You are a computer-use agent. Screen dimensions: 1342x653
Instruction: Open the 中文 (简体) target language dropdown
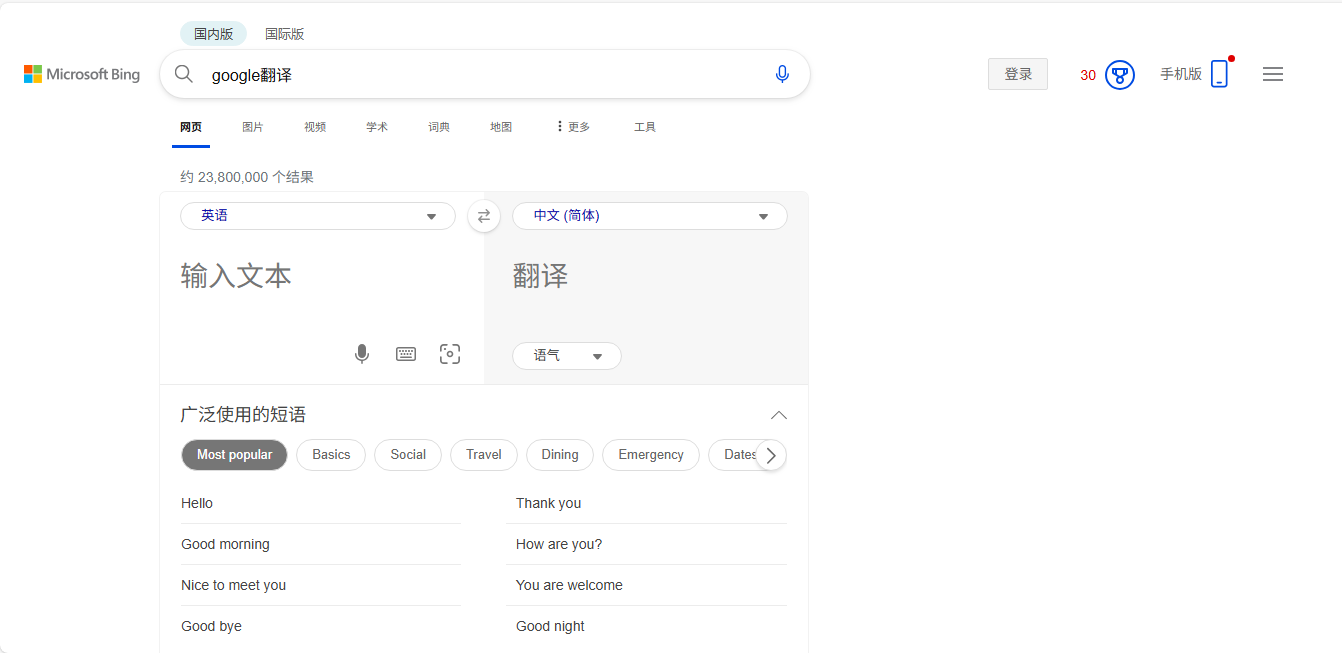[650, 216]
